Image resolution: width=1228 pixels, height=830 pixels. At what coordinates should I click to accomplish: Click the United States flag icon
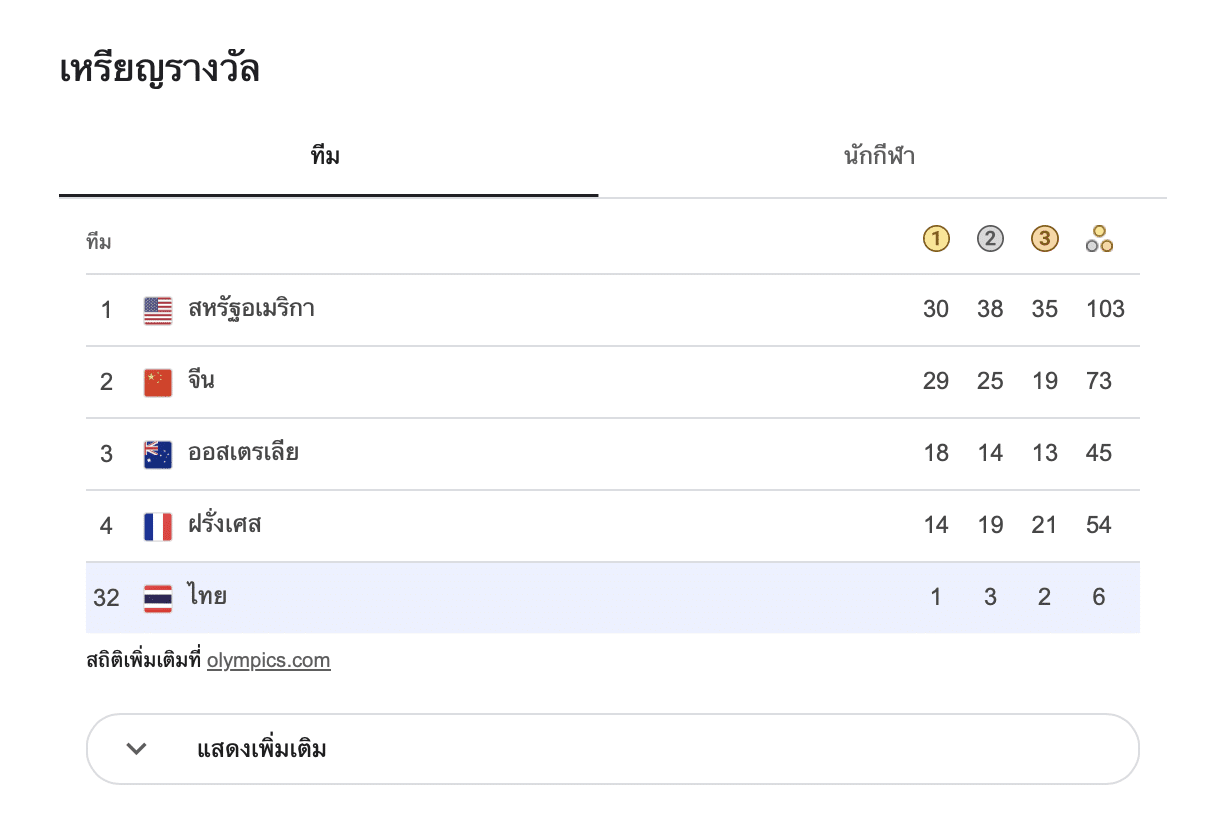158,310
